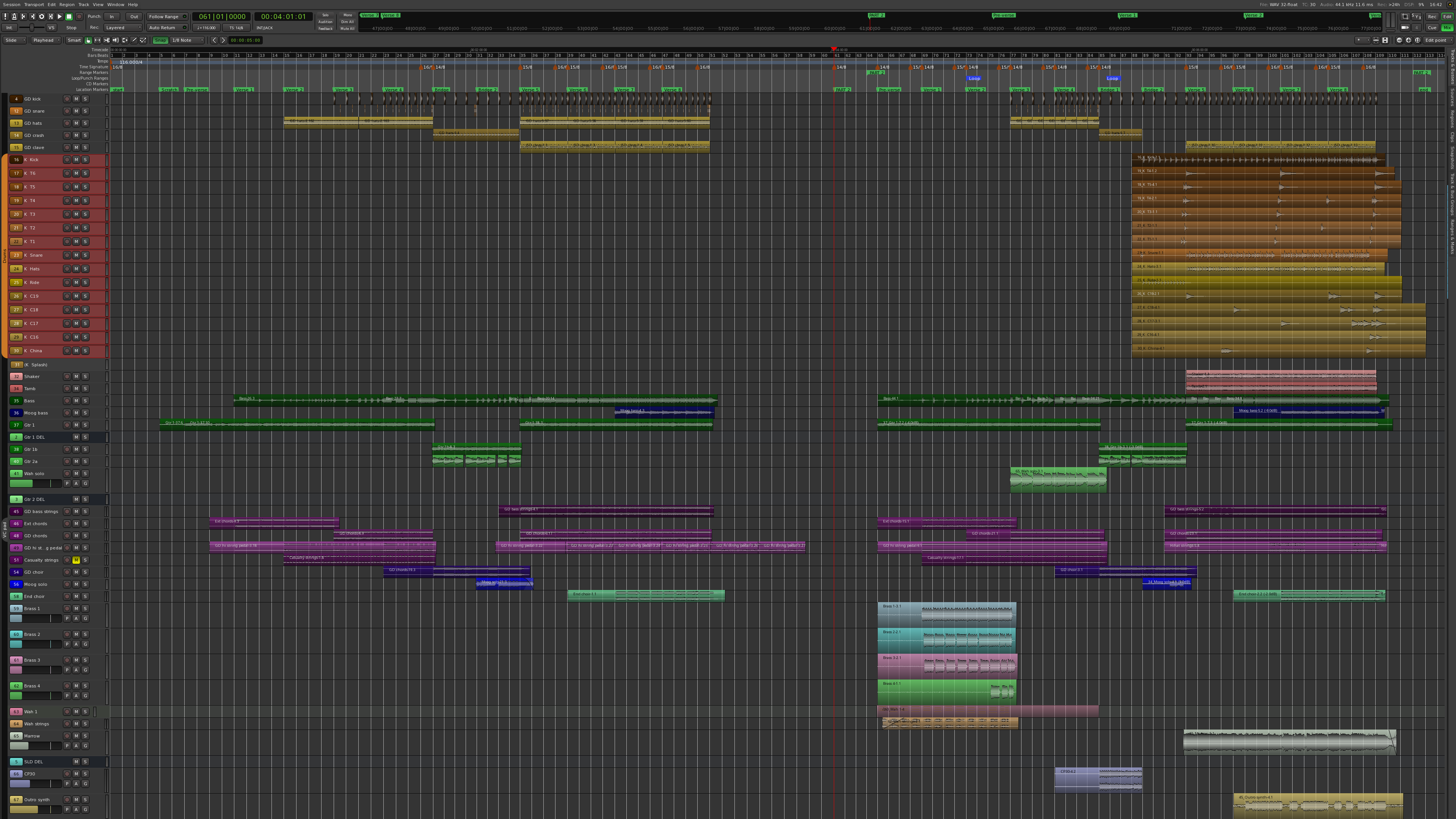1456x819 pixels.
Task: Select the Draw pencil tool
Action: (x=134, y=40)
